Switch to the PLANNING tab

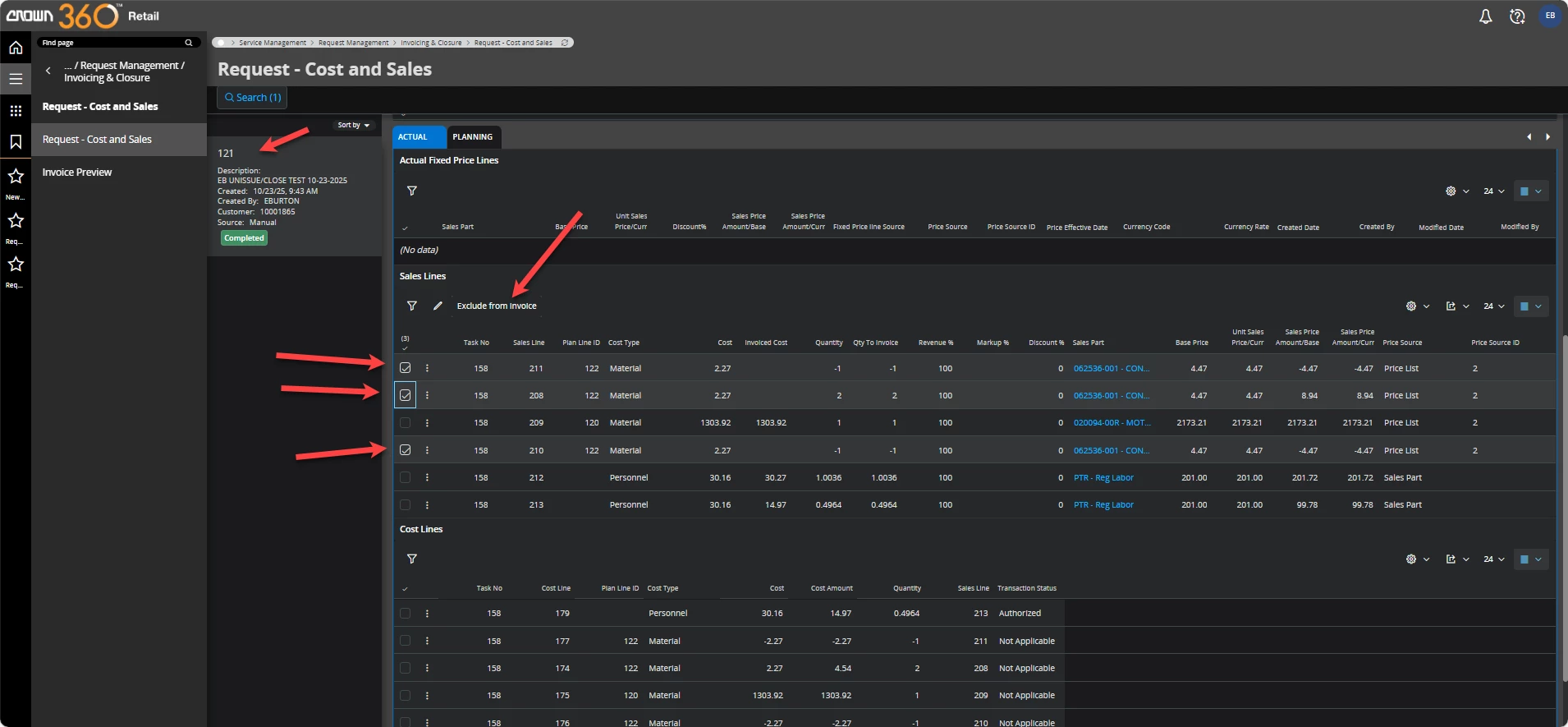(x=472, y=137)
